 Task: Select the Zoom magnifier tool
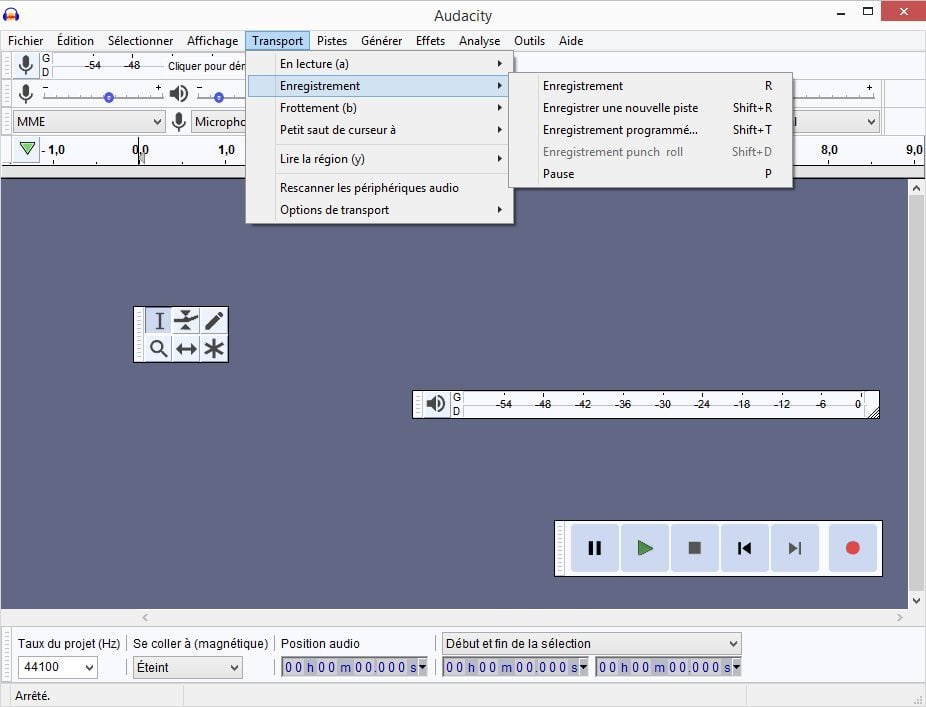click(159, 348)
